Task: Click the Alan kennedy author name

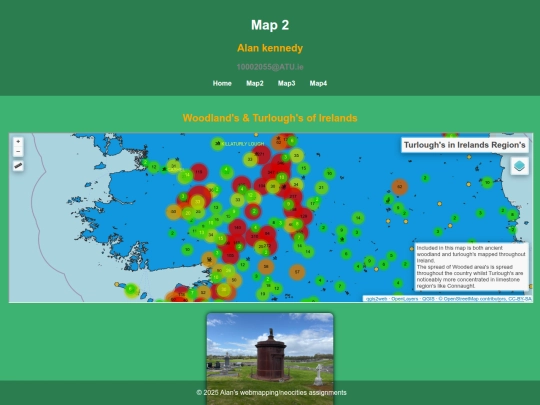Action: click(x=270, y=48)
